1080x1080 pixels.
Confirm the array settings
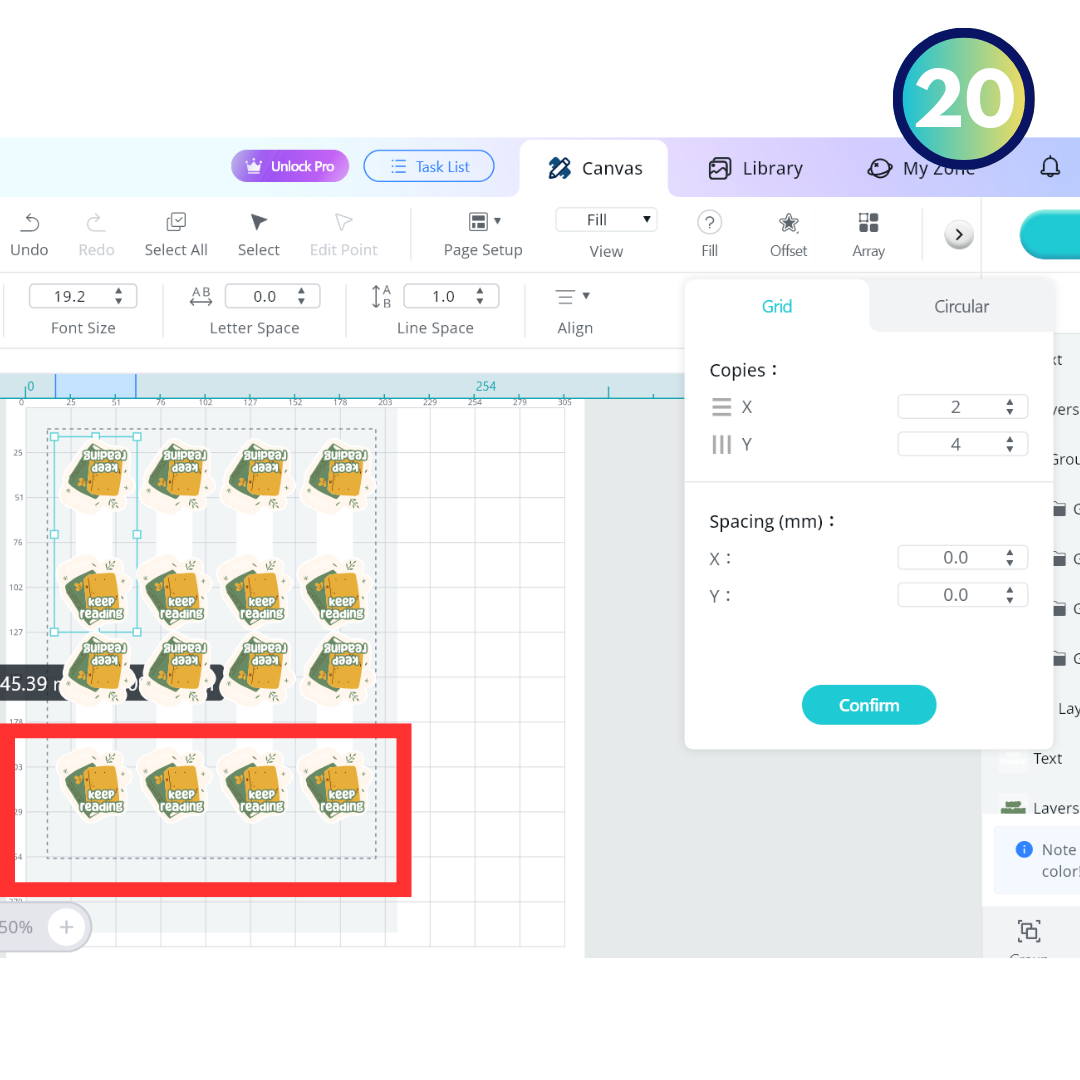pos(869,705)
